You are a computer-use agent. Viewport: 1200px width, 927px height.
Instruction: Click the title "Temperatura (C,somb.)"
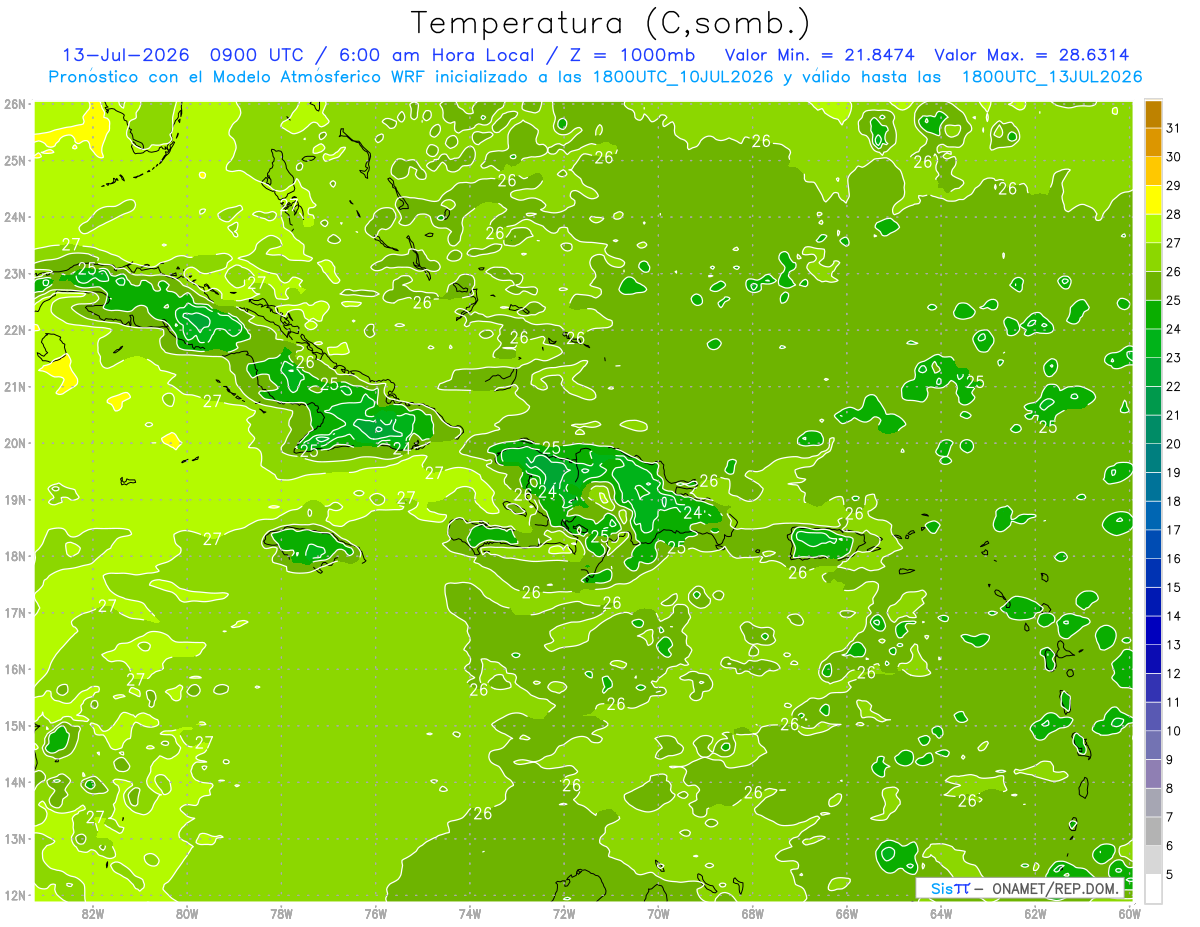click(x=611, y=23)
